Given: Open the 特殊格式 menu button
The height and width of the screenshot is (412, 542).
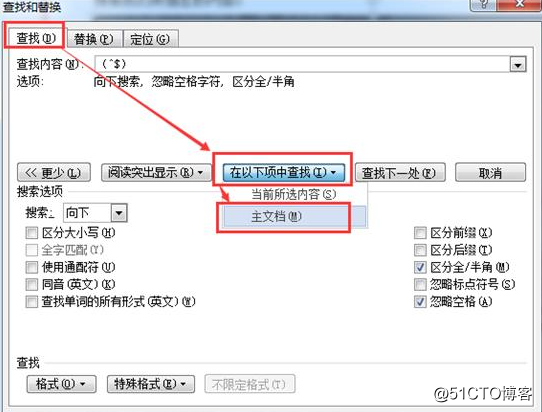Looking at the screenshot, I should [151, 384].
